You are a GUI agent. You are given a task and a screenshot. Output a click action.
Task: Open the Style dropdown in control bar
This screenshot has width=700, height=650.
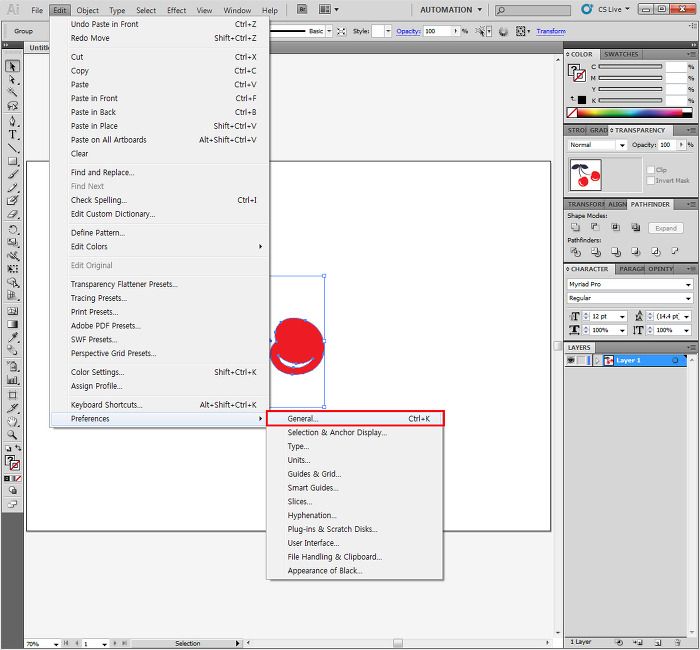[388, 31]
